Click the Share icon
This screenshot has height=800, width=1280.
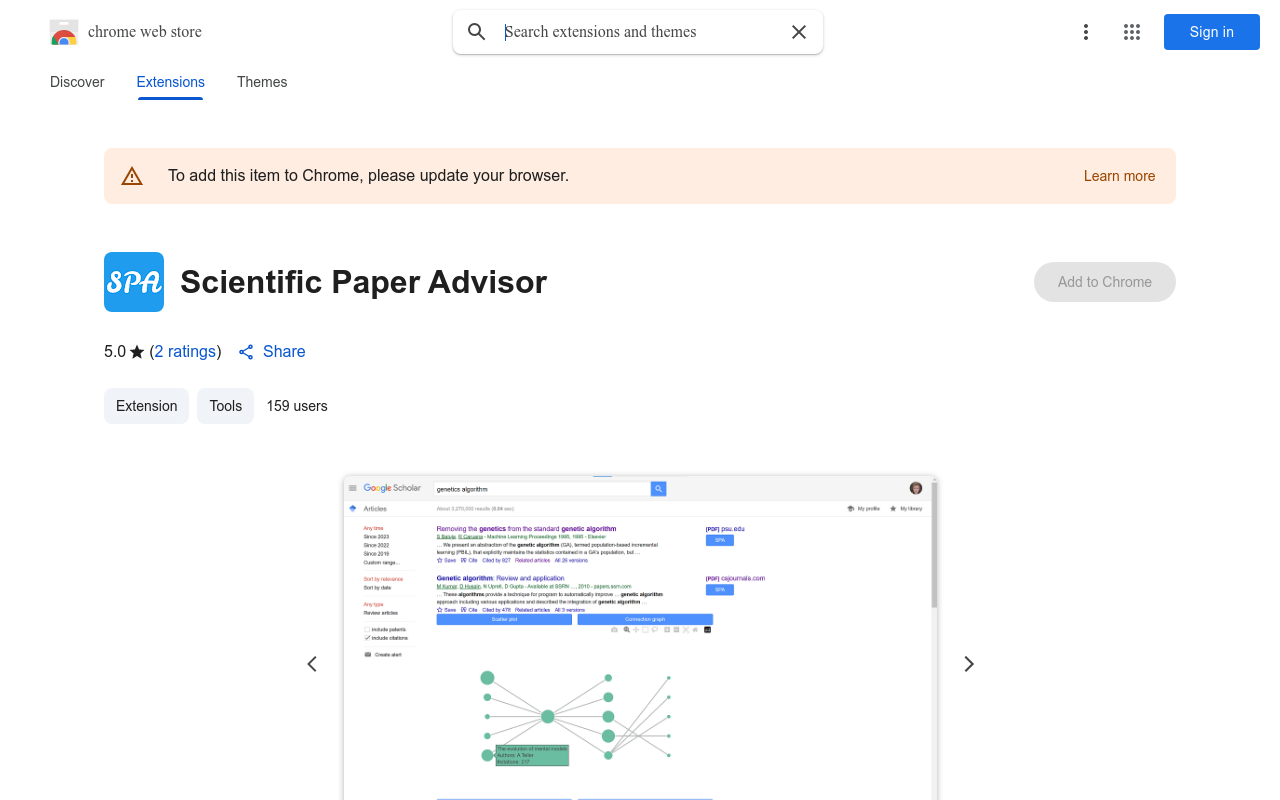coord(246,352)
